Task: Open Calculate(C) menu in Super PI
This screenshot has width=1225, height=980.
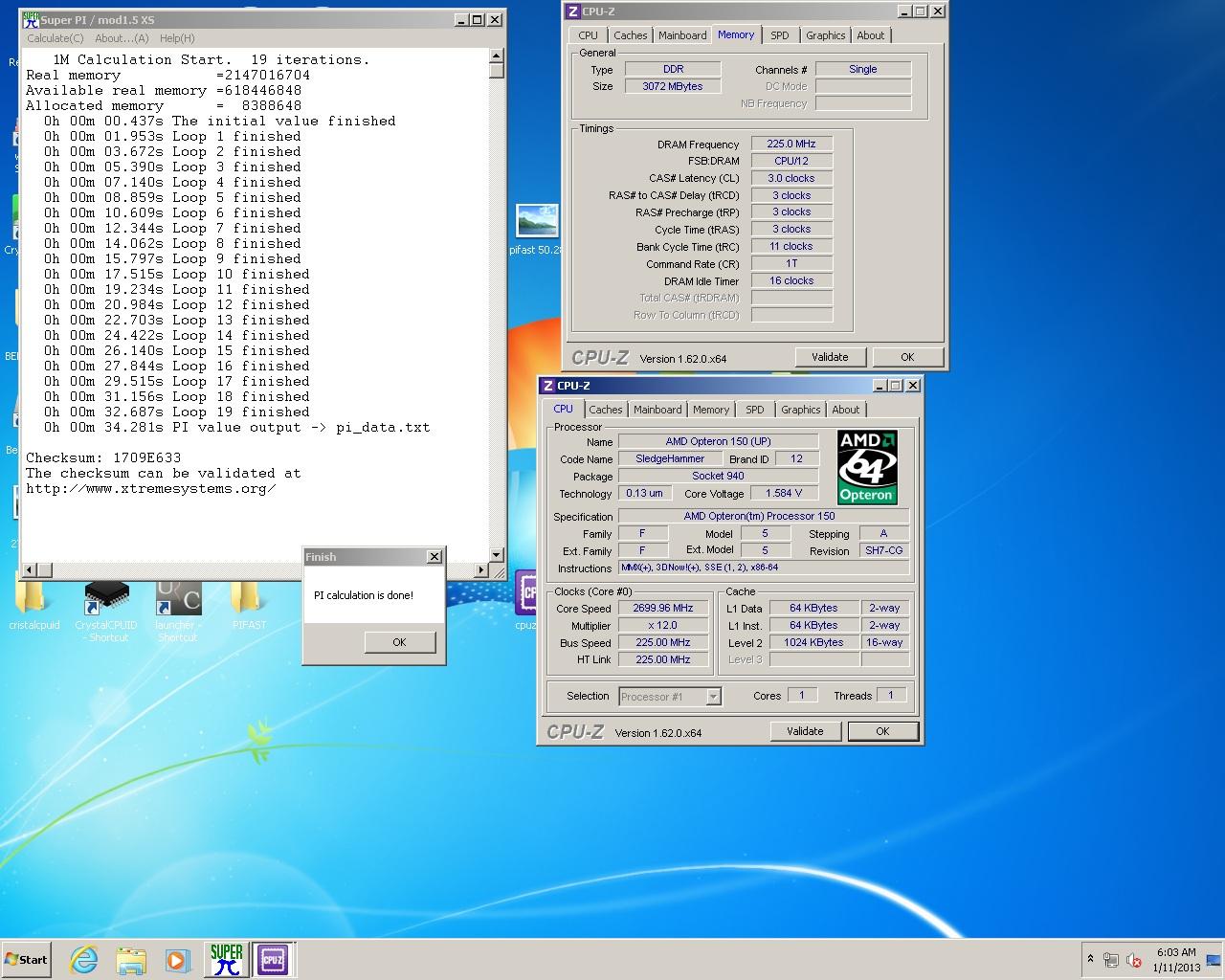Action: coord(56,38)
